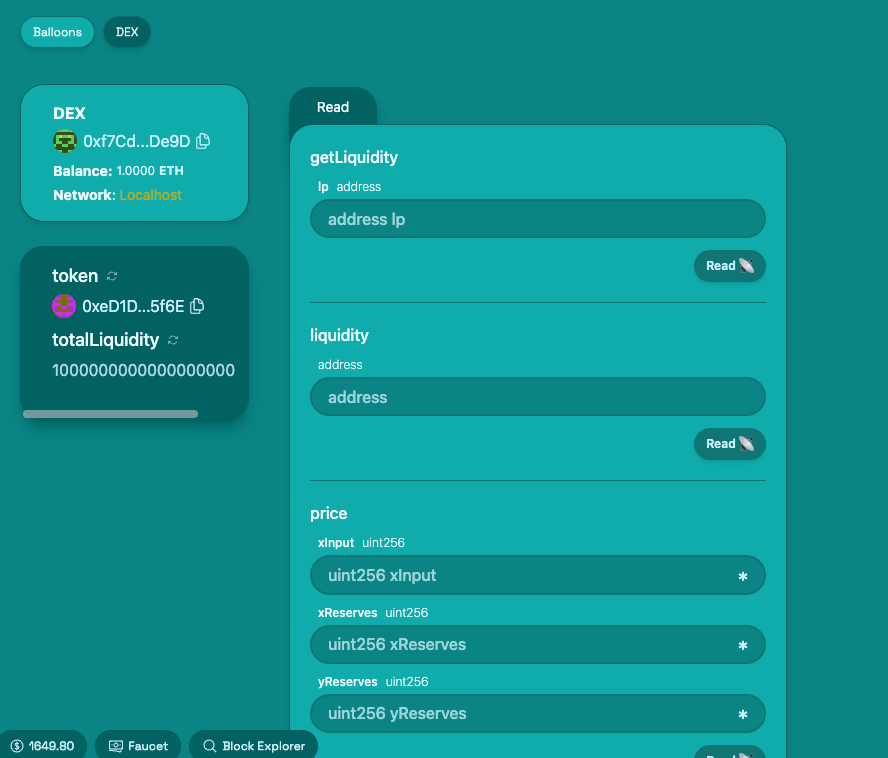
Task: Refresh the token value
Action: click(x=112, y=276)
